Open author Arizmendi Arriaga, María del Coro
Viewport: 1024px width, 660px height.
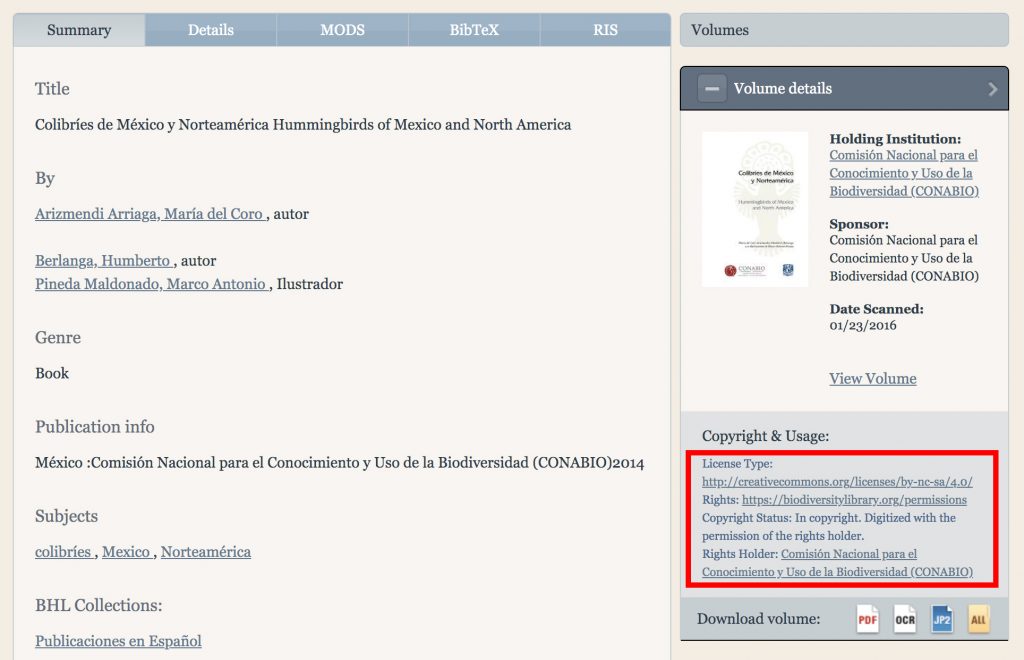pyautogui.click(x=150, y=214)
